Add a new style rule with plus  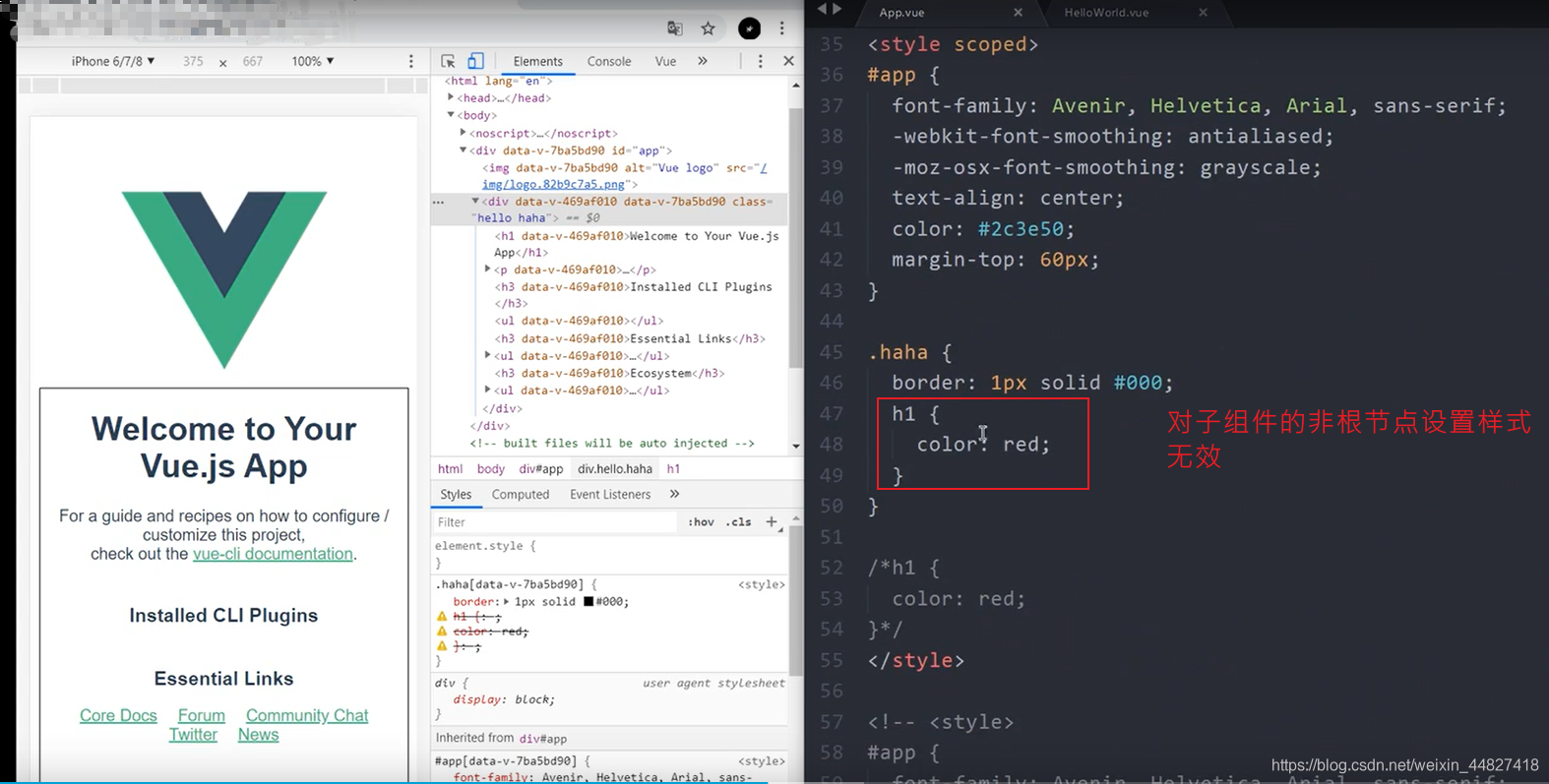[772, 522]
